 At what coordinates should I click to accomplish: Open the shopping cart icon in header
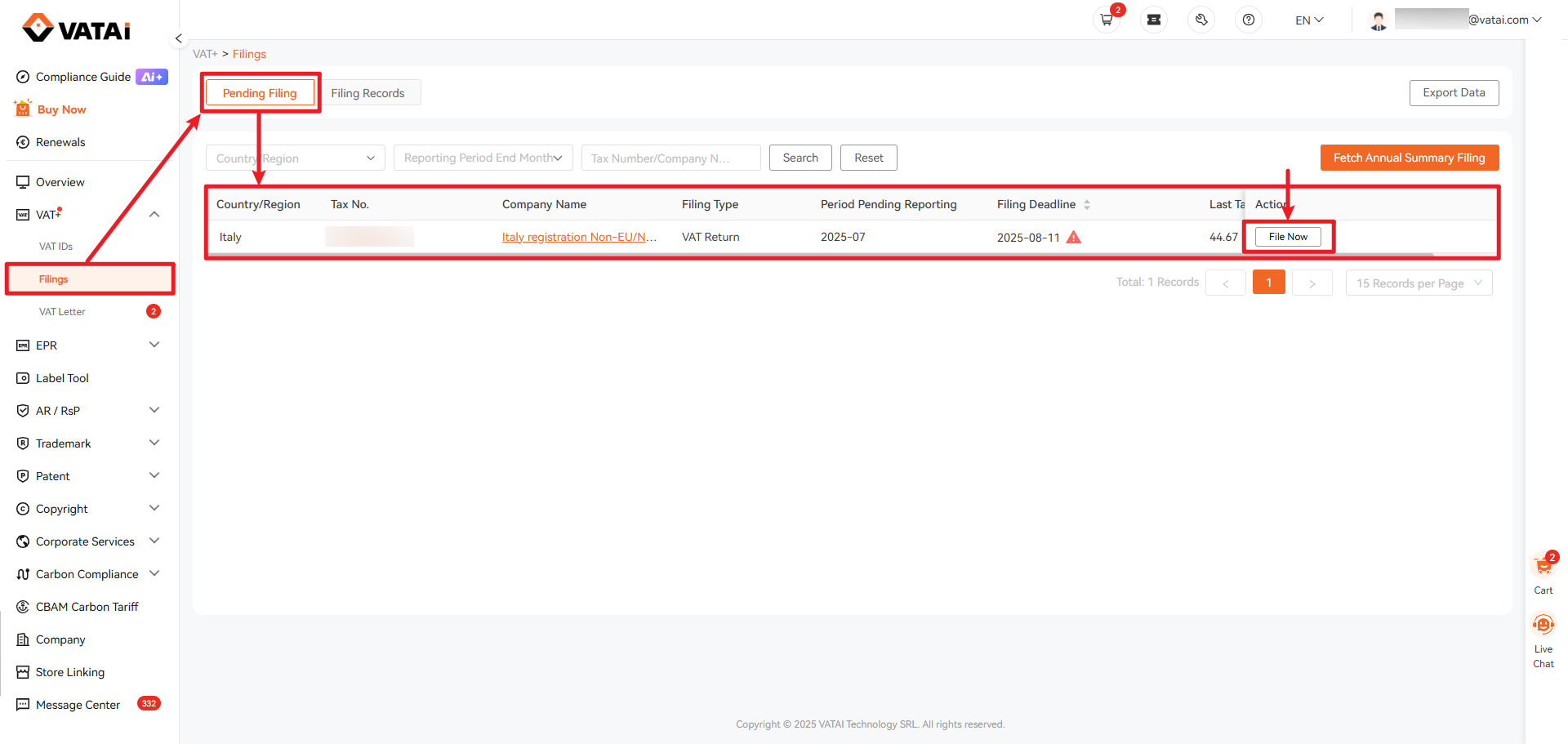tap(1107, 20)
